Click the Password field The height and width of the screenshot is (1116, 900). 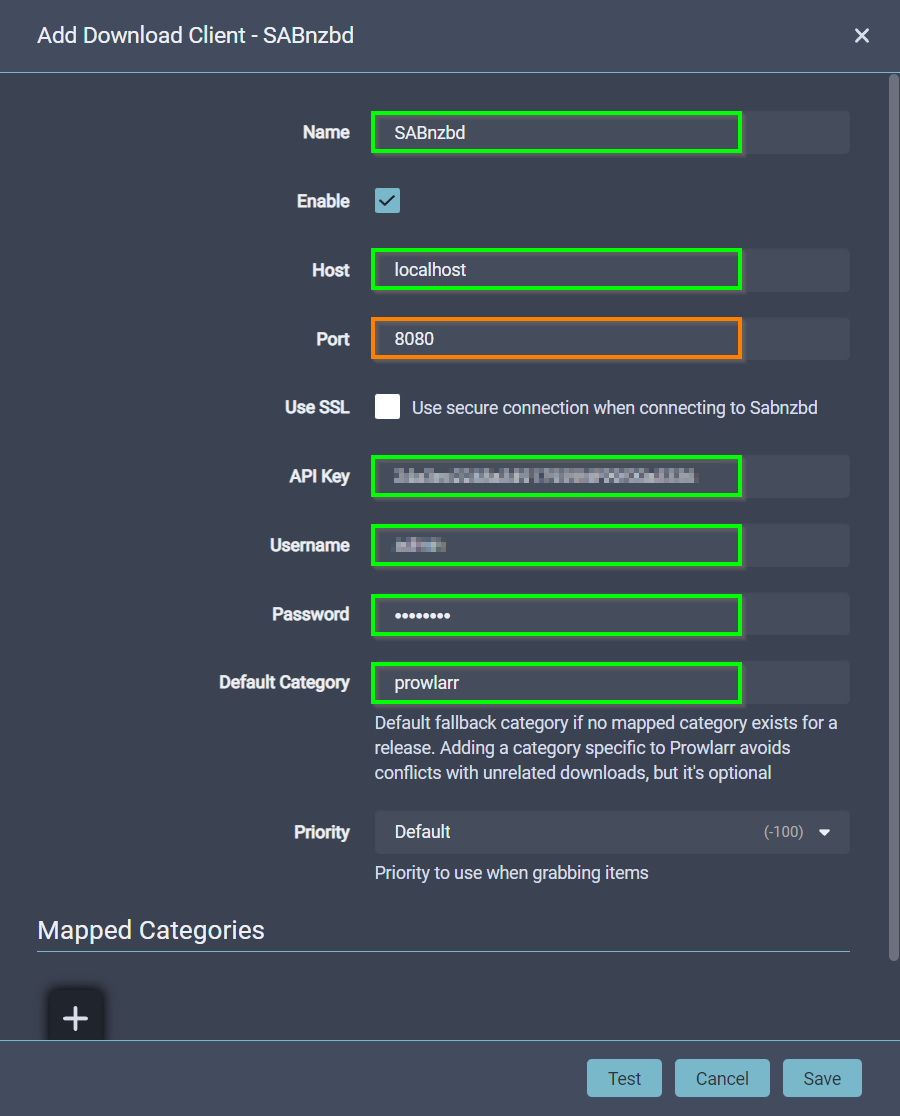[x=556, y=614]
